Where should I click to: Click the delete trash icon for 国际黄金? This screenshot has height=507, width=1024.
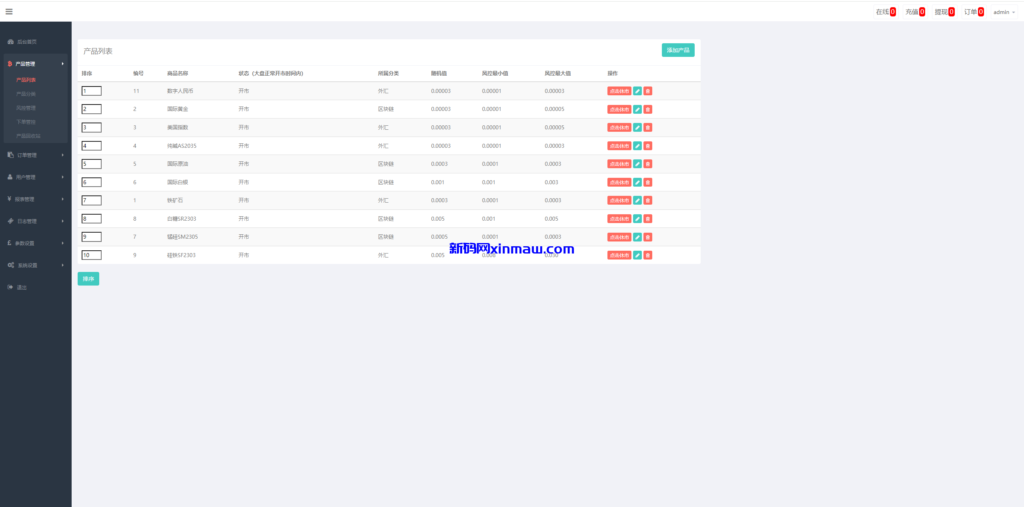(648, 109)
